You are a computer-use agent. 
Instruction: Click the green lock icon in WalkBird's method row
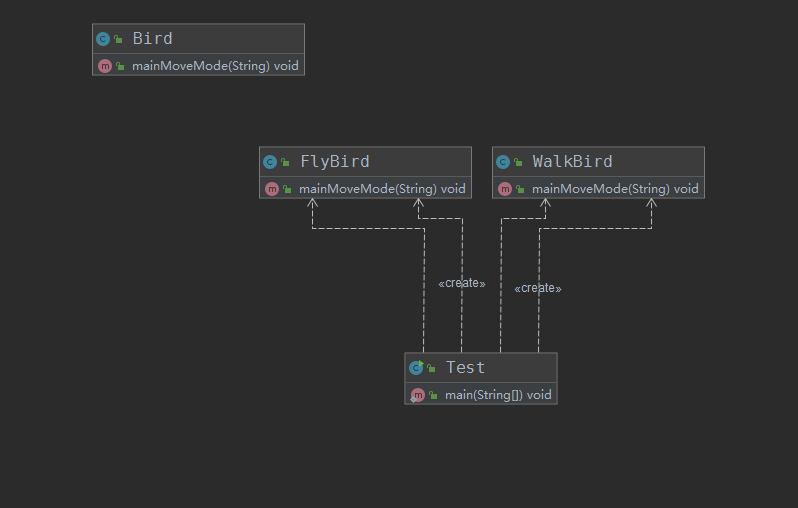[x=520, y=189]
